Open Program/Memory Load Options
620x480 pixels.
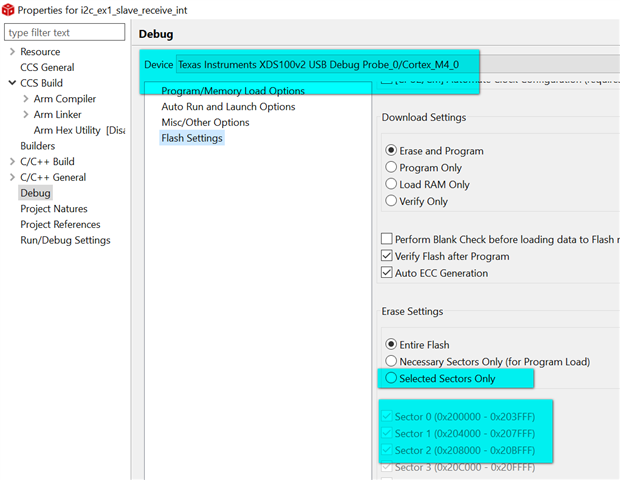click(233, 91)
